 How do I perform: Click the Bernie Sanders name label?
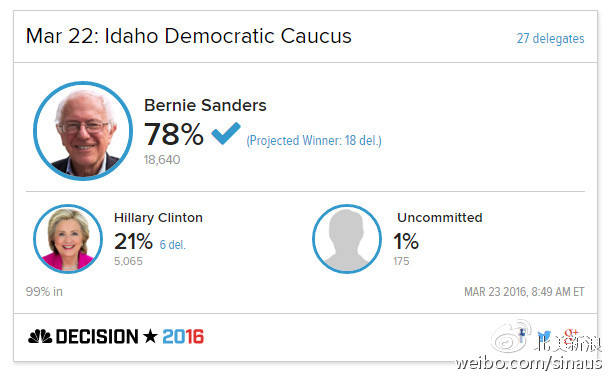(205, 105)
